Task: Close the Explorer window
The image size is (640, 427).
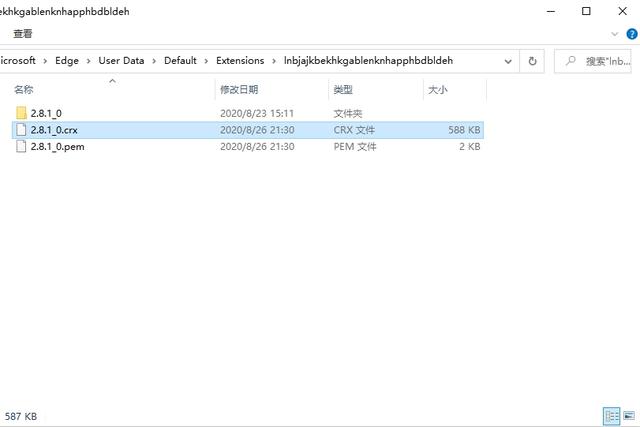Action: tap(622, 11)
